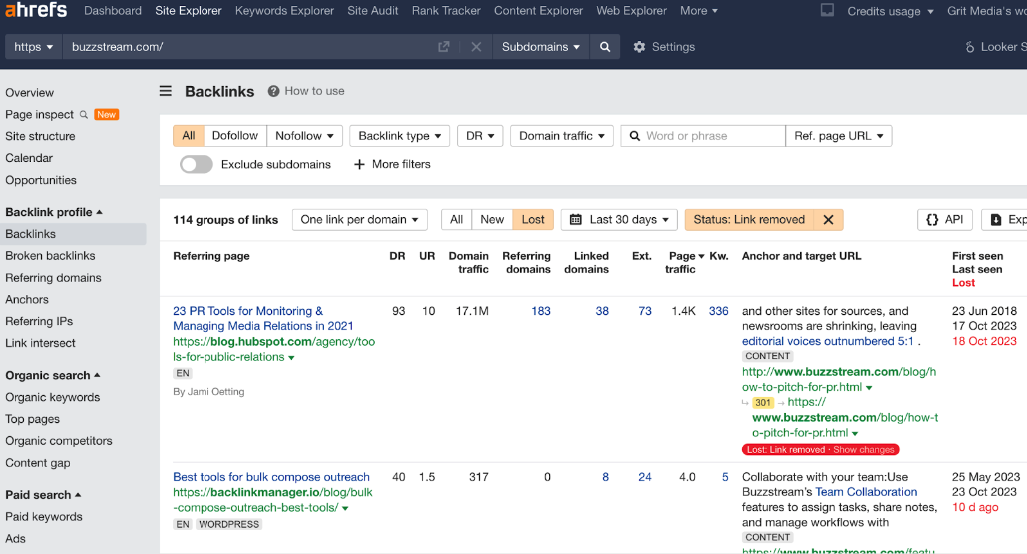Viewport: 1027px width, 554px height.
Task: Open Broken backlinks in sidebar
Action: pyautogui.click(x=50, y=256)
